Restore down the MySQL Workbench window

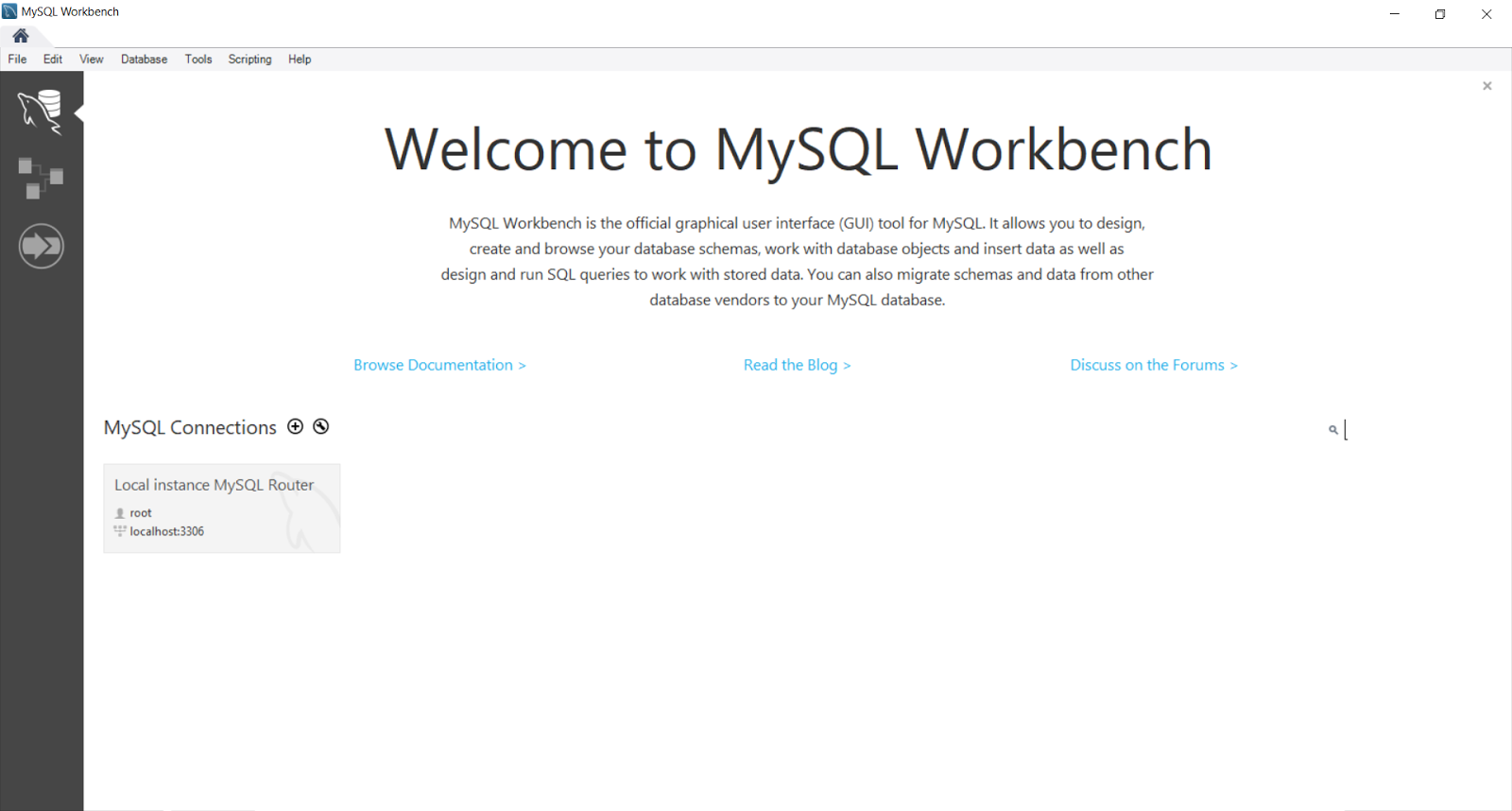click(x=1440, y=13)
